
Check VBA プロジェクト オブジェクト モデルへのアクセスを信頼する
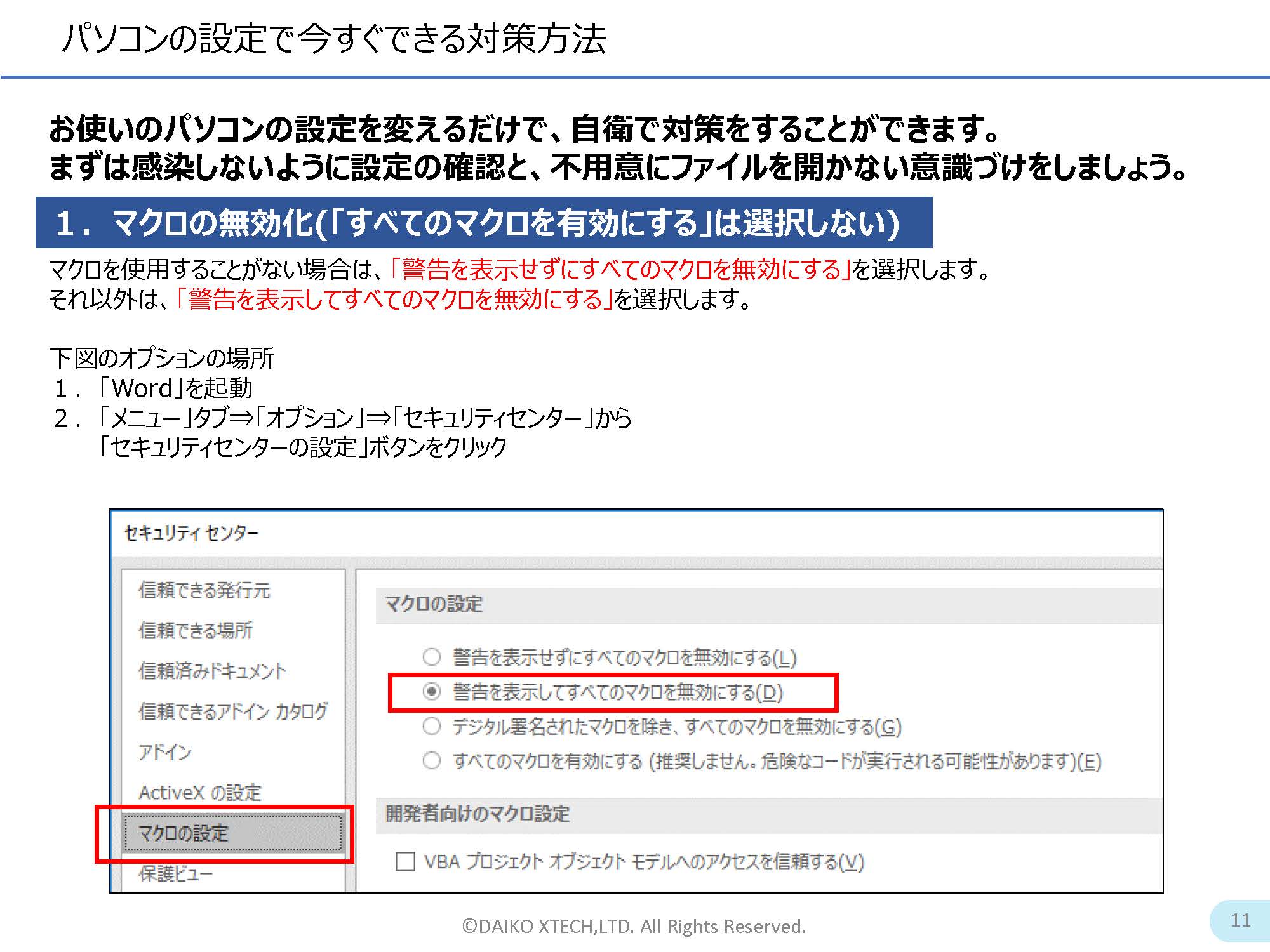click(x=405, y=862)
